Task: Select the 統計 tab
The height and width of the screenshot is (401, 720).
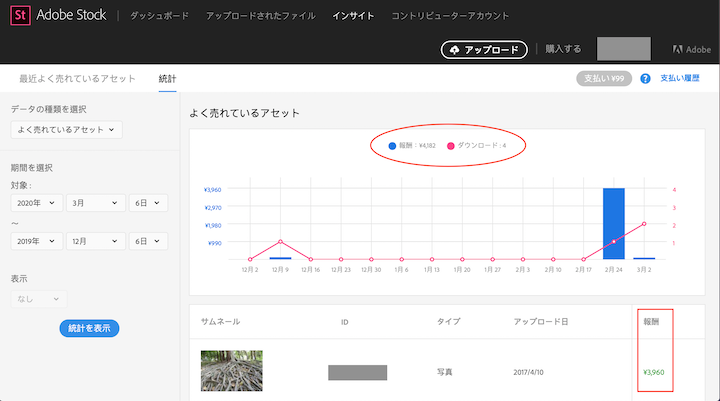Action: coord(168,78)
